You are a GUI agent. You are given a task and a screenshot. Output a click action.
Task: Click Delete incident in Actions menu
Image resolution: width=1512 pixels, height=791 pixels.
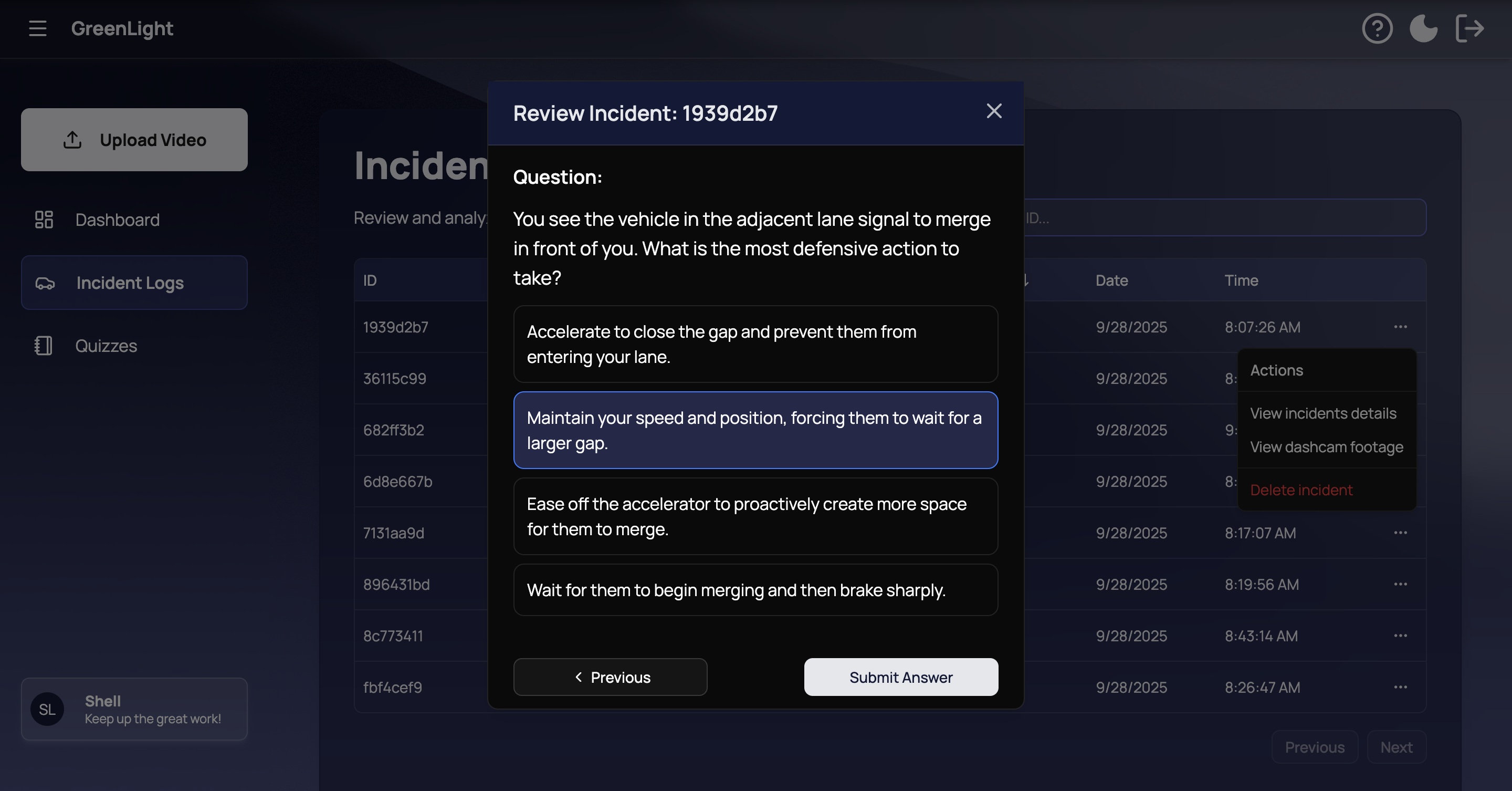point(1301,490)
